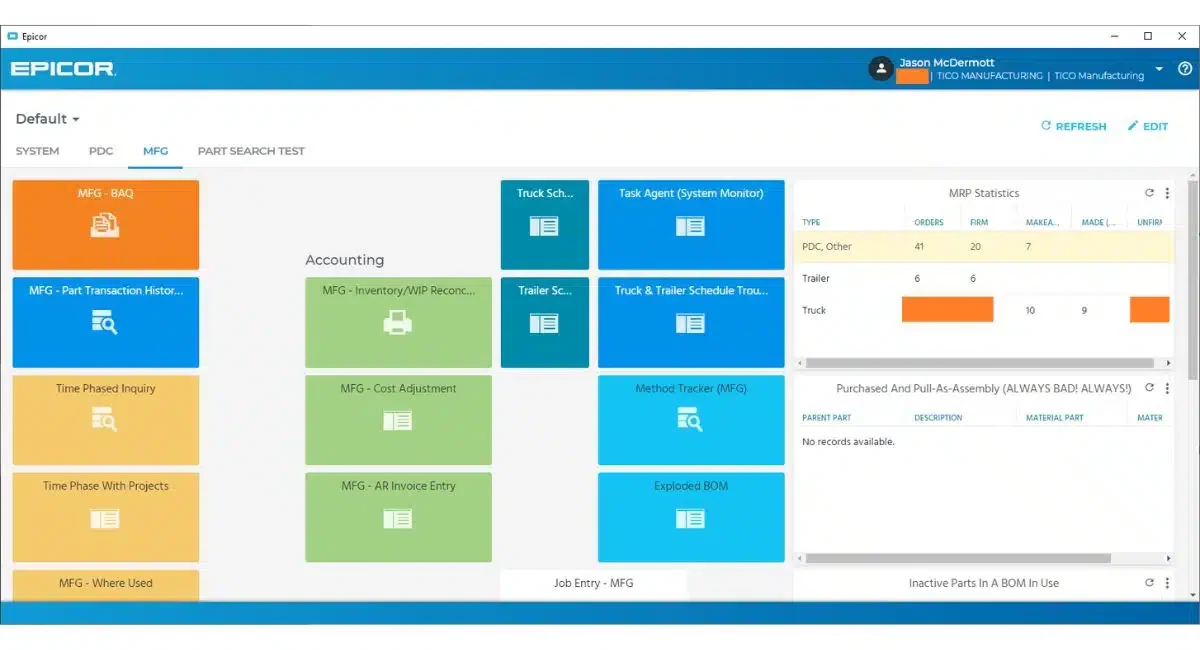Switch to the PDC tab
Image resolution: width=1200 pixels, height=650 pixels.
(101, 151)
